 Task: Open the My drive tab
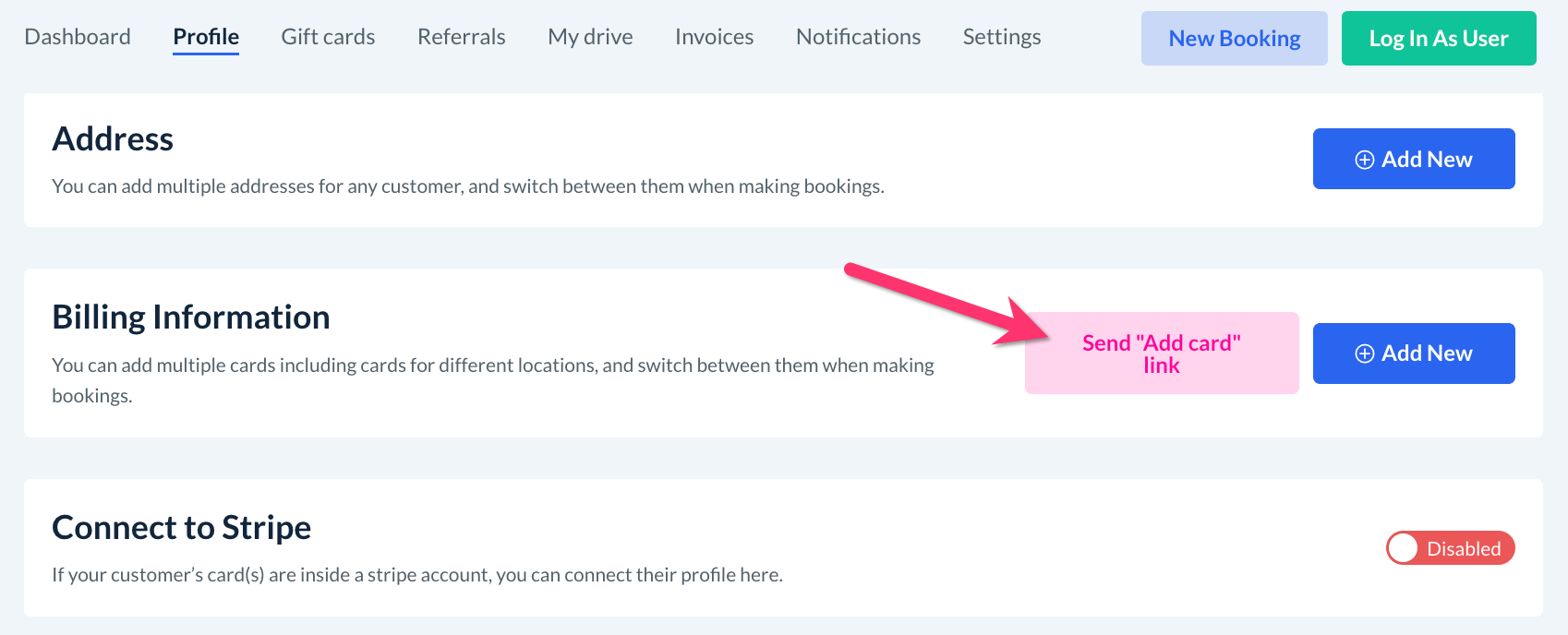click(x=590, y=37)
